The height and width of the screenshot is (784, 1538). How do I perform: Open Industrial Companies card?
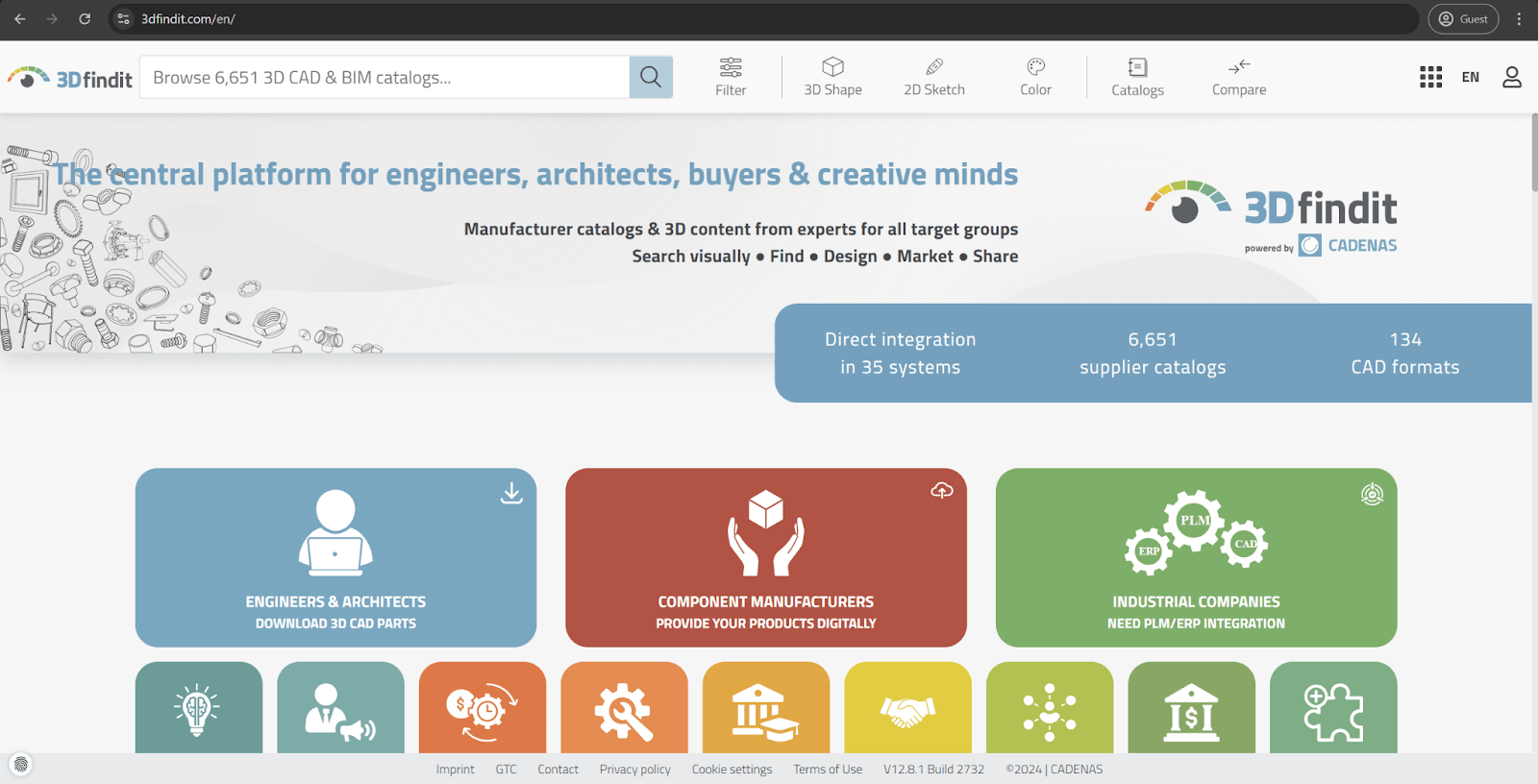pyautogui.click(x=1196, y=557)
